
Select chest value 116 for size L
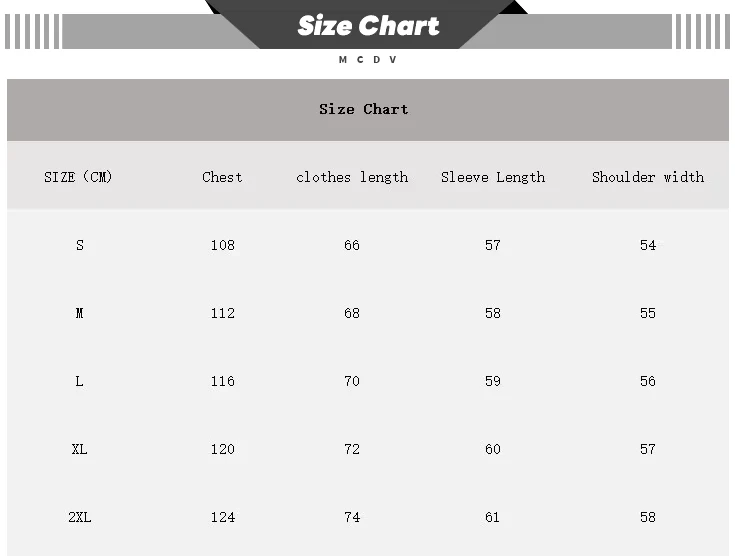click(x=223, y=381)
